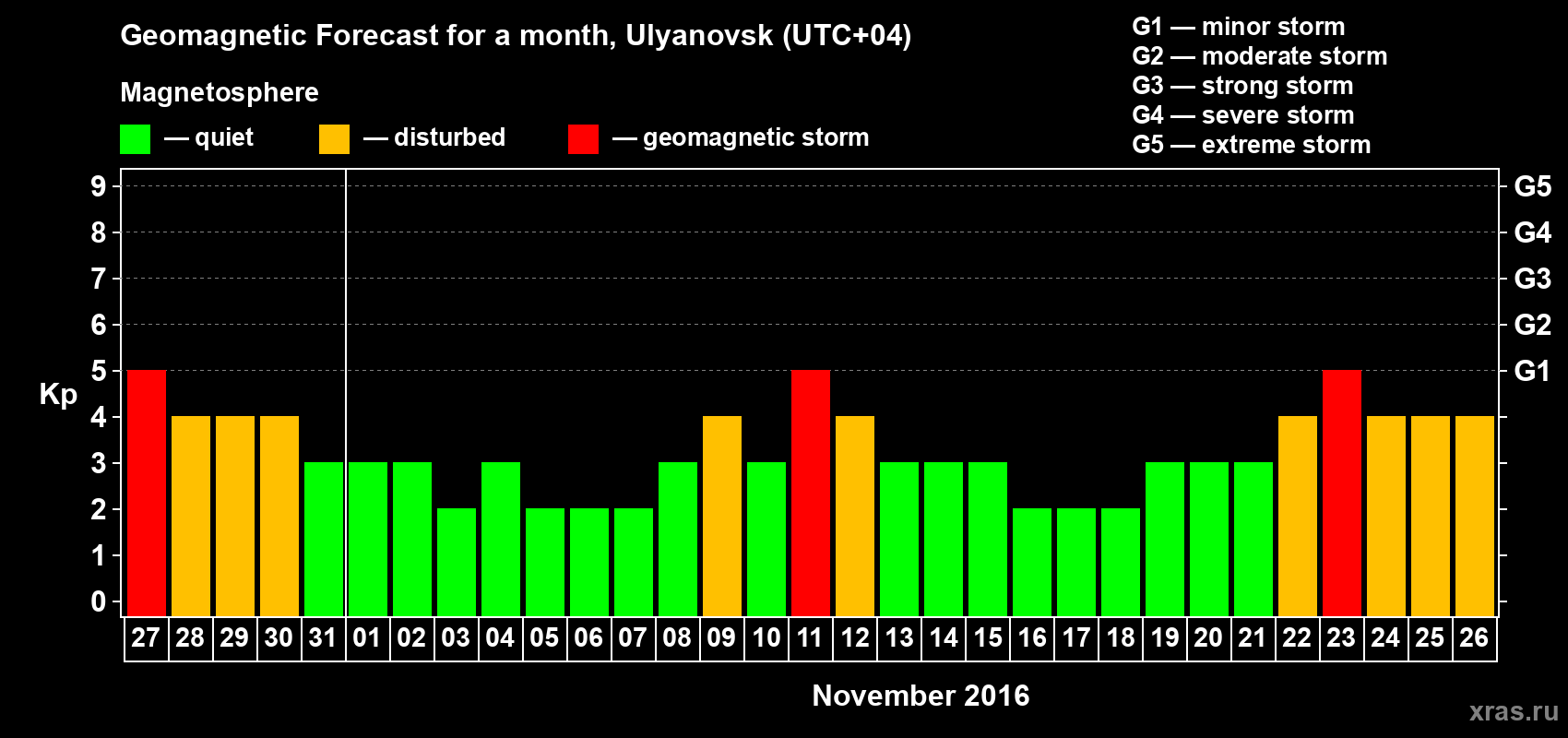Image resolution: width=1568 pixels, height=738 pixels.
Task: Select the orange bar for day 30
Action: (x=279, y=517)
